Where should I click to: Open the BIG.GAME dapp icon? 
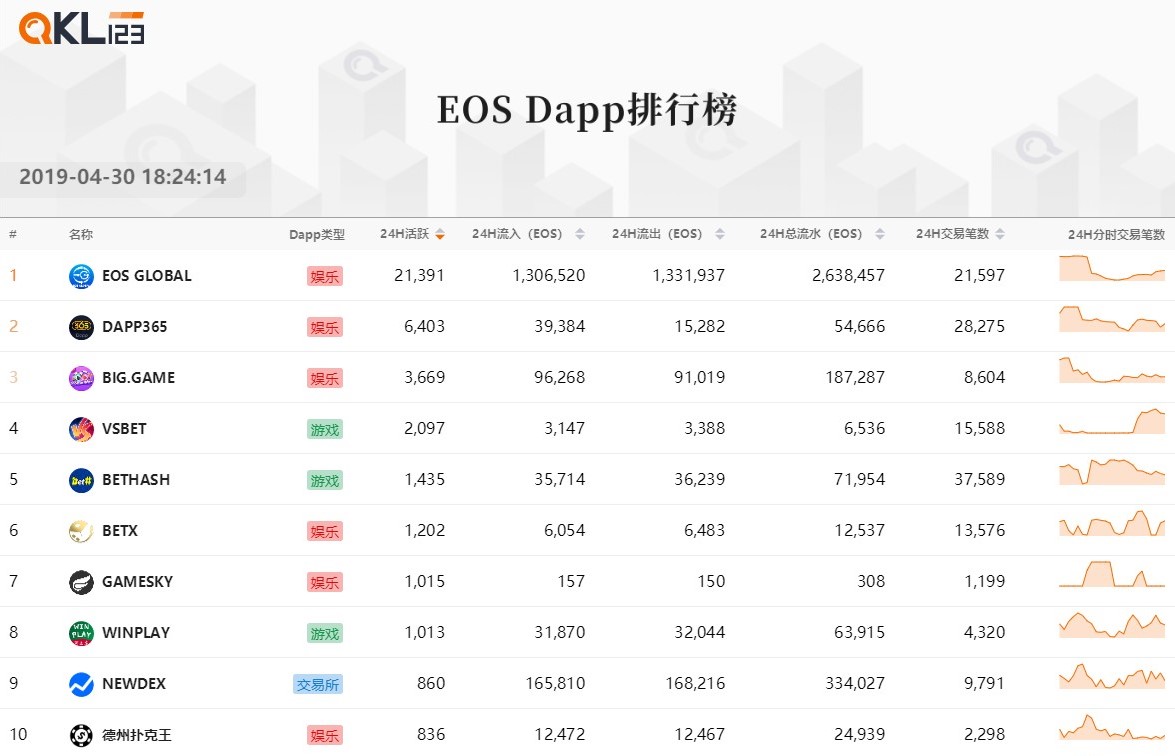(81, 378)
